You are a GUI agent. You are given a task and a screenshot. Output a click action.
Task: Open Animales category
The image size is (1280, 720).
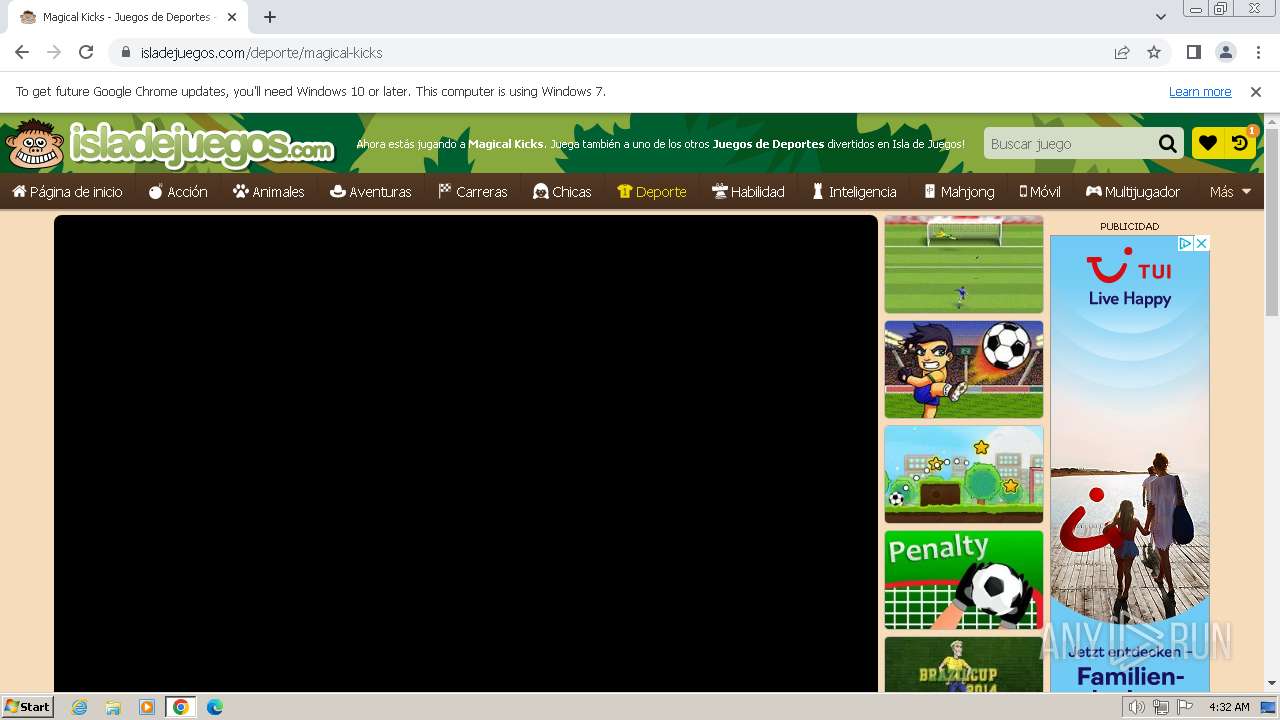[x=268, y=191]
